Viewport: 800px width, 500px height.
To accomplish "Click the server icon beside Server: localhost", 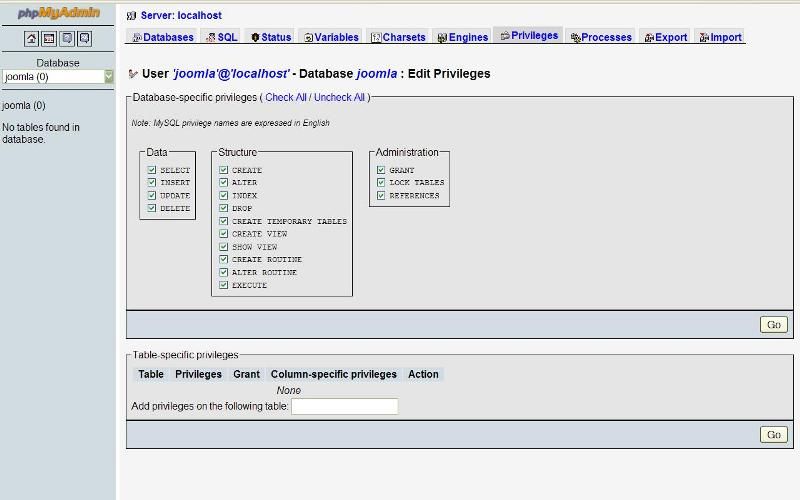I will tap(132, 16).
